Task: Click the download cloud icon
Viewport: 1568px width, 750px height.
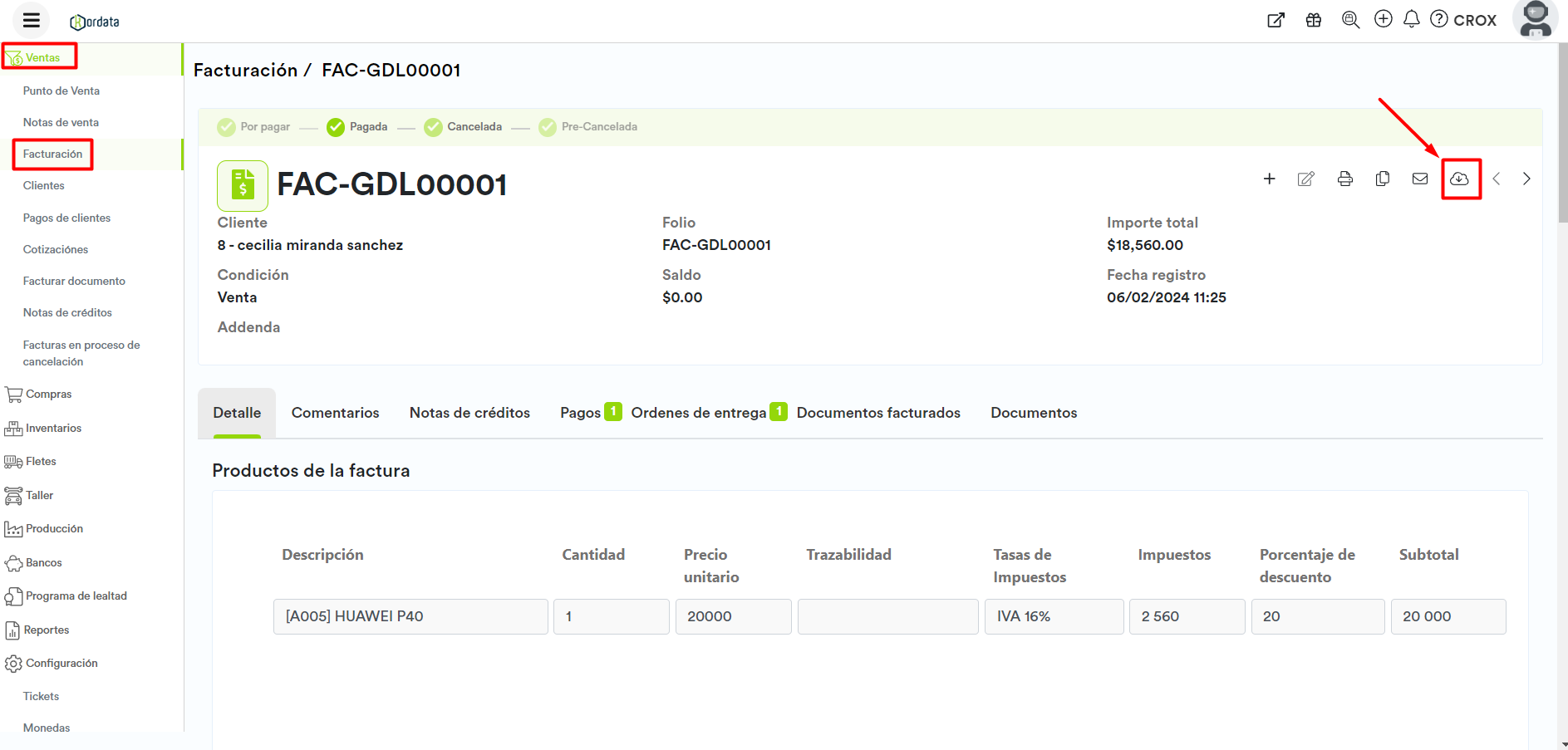Action: click(1459, 179)
